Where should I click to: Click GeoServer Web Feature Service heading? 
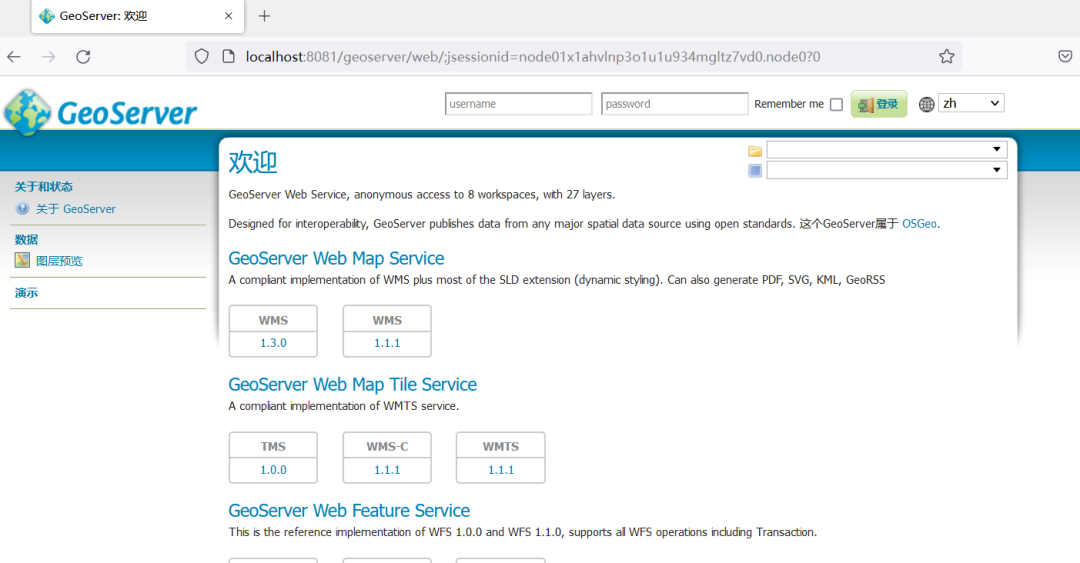349,511
